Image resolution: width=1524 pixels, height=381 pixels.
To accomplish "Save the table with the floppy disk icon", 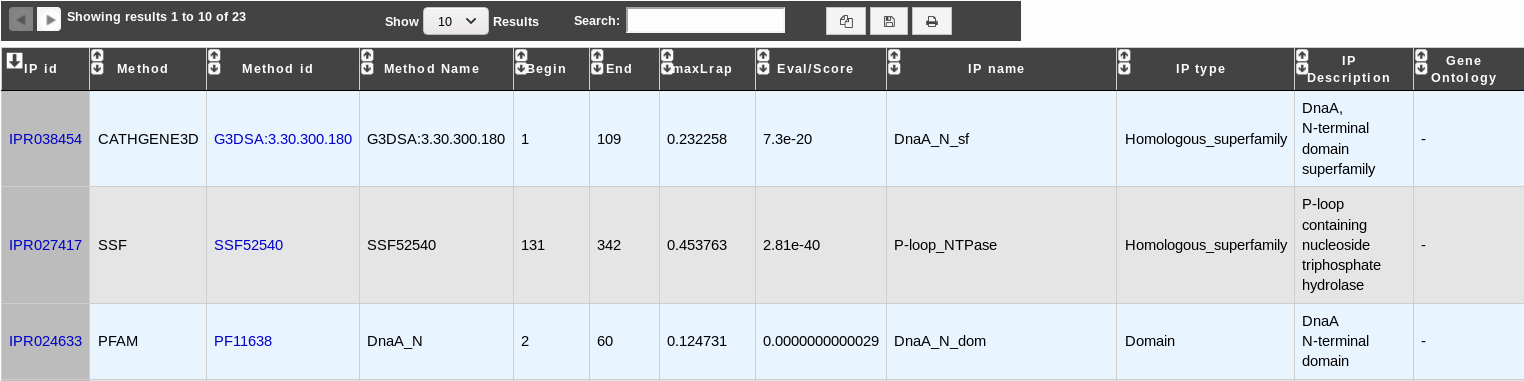I will (889, 21).
